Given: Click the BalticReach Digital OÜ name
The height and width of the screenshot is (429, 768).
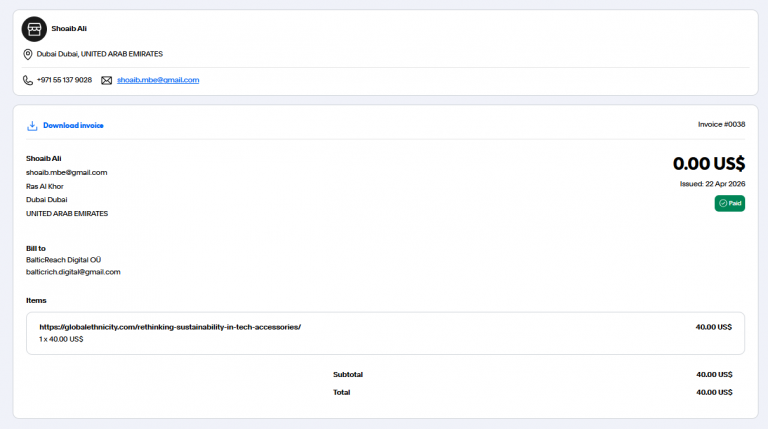Looking at the screenshot, I should (64, 260).
